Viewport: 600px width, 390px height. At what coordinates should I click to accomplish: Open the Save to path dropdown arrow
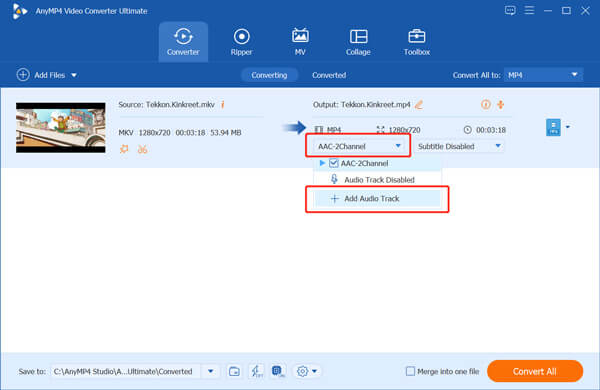210,371
